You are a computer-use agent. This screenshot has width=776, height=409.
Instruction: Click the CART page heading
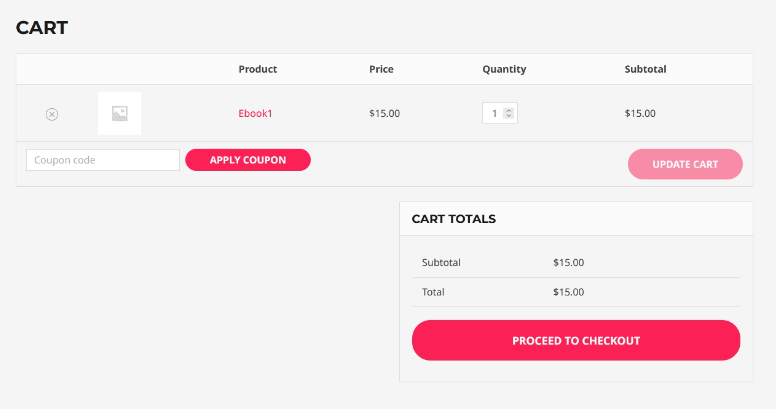42,28
